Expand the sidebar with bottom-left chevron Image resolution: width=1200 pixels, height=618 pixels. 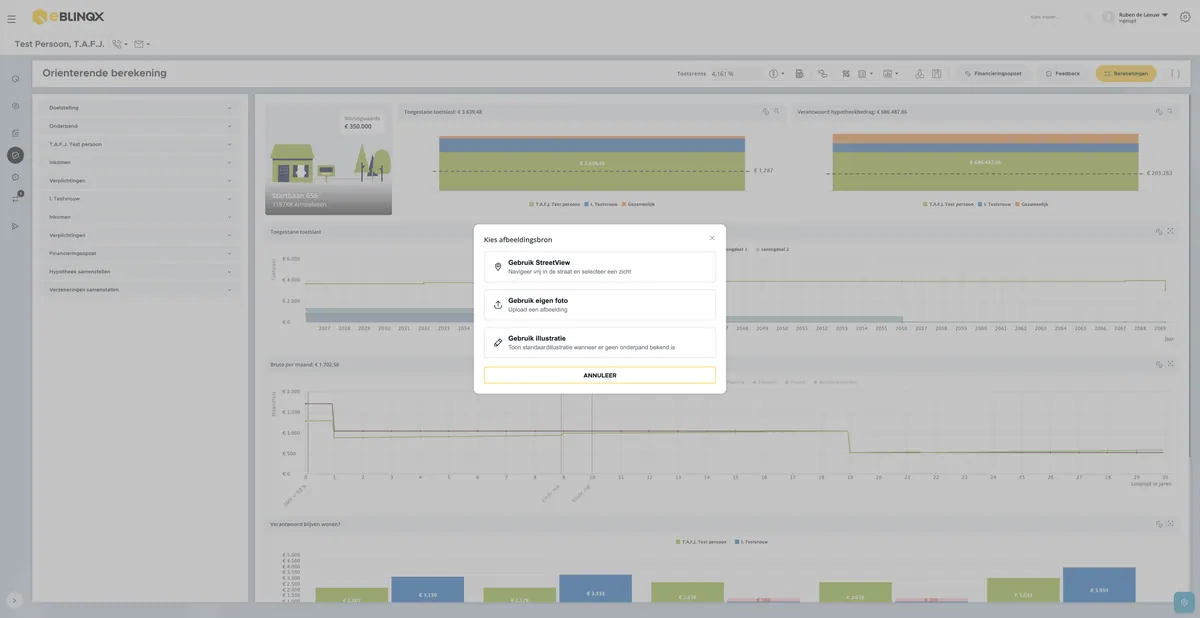tap(14, 600)
